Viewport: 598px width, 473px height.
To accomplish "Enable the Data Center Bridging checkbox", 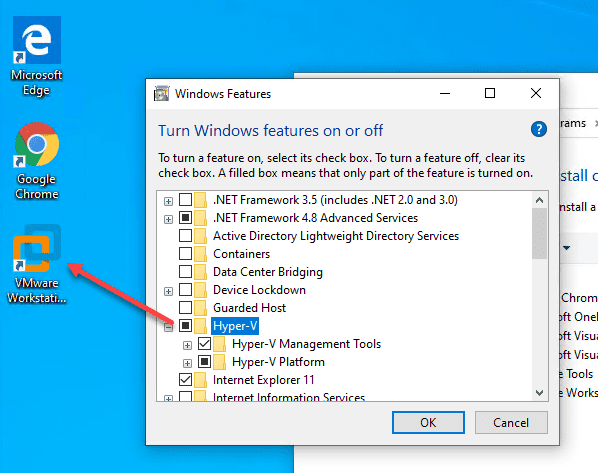I will click(x=185, y=271).
